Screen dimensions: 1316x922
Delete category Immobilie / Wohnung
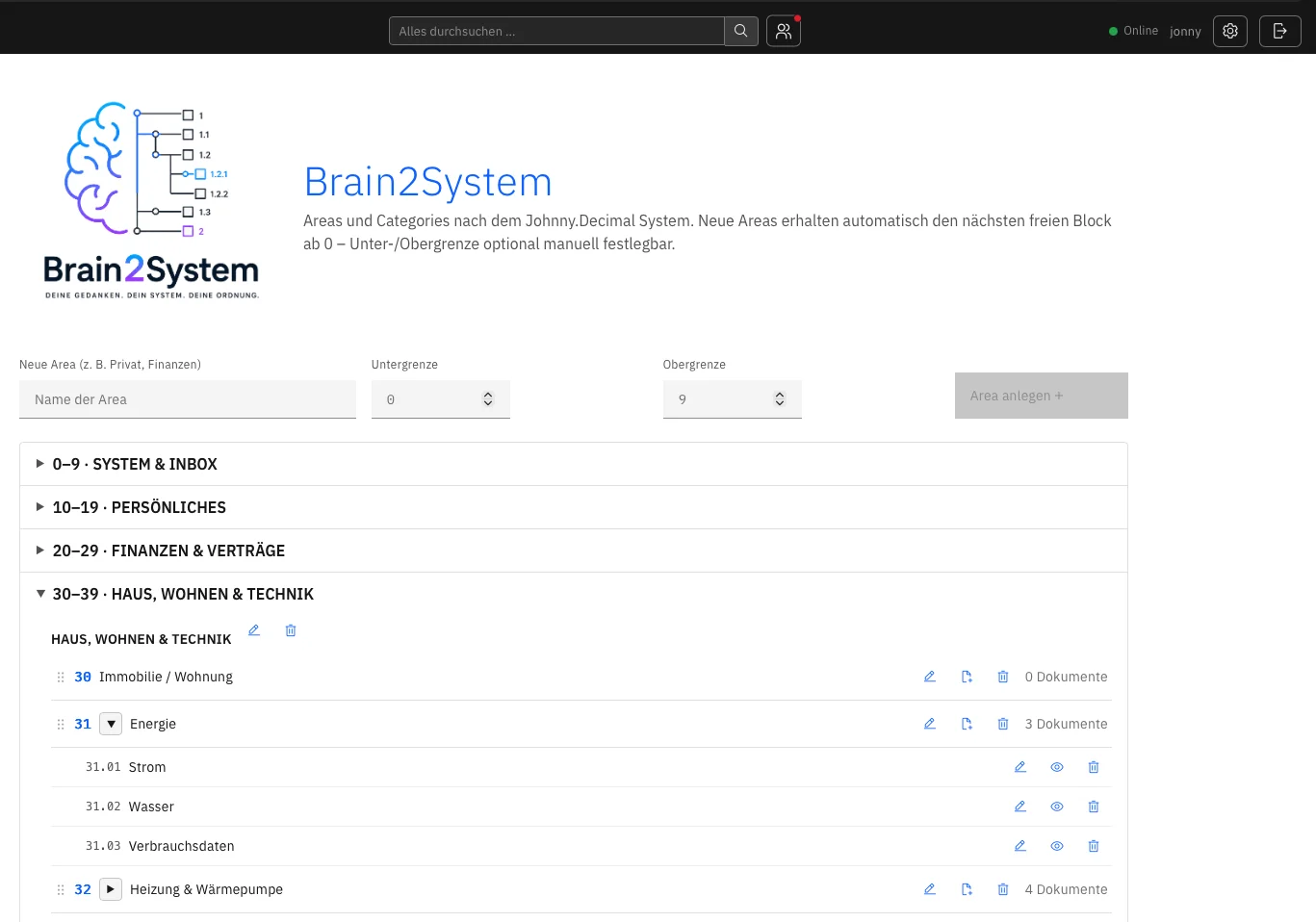click(x=1003, y=677)
